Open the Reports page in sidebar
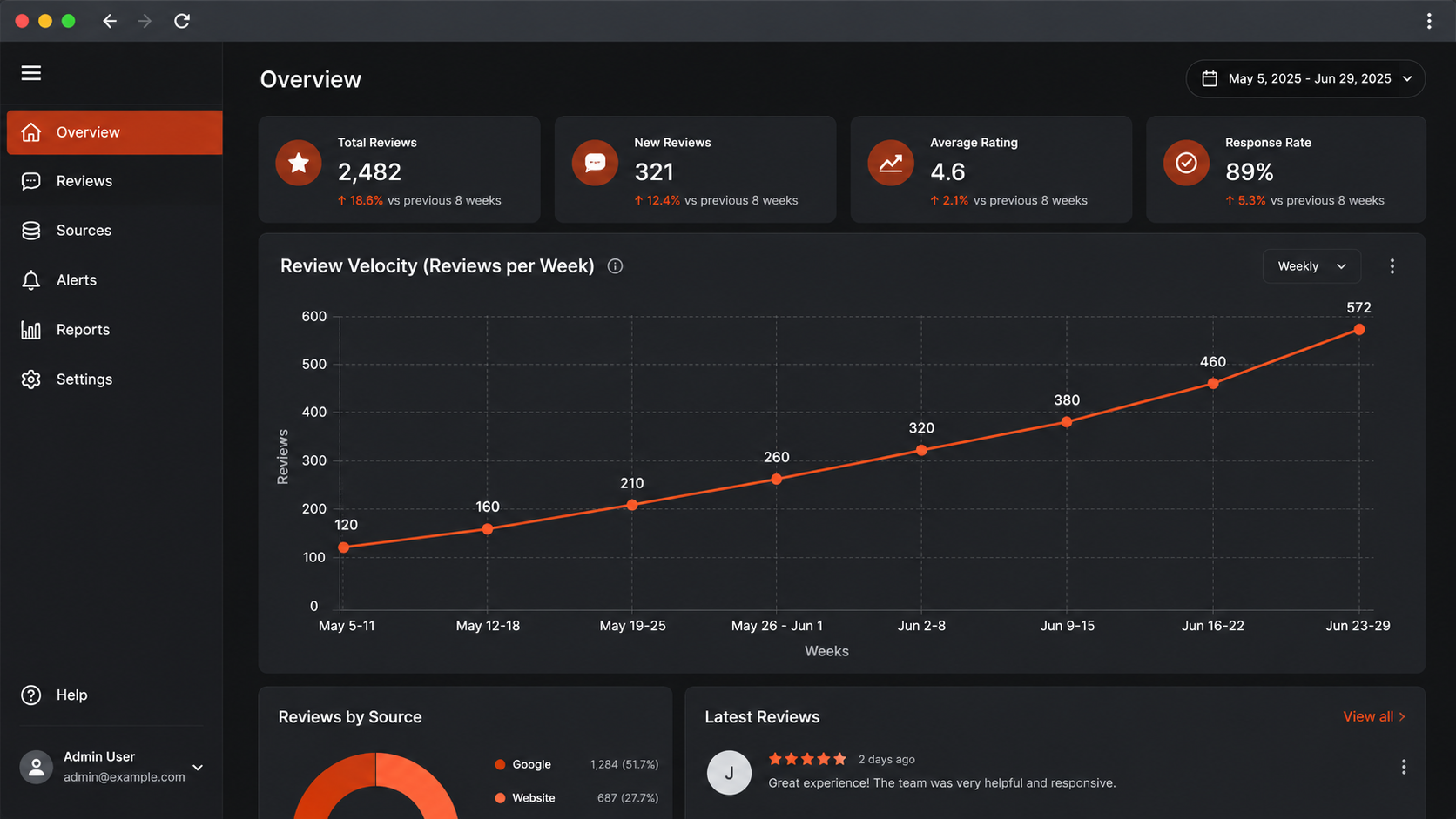1456x819 pixels. tap(115, 330)
